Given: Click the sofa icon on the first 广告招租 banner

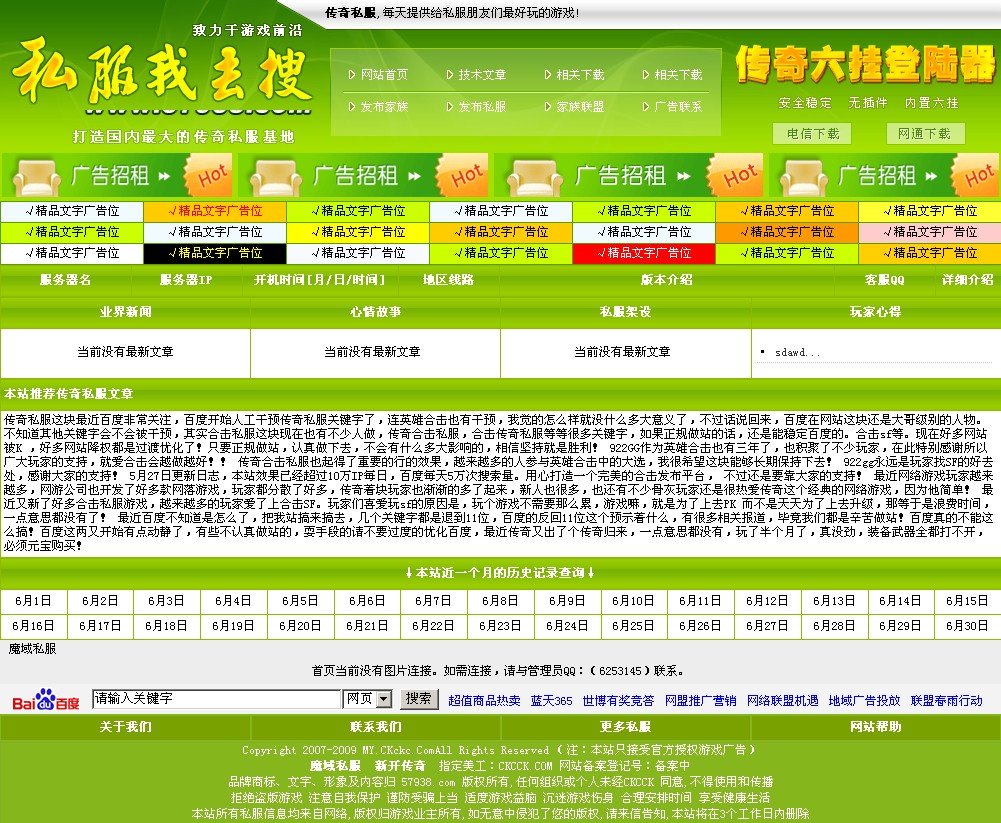Looking at the screenshot, I should click(x=35, y=177).
